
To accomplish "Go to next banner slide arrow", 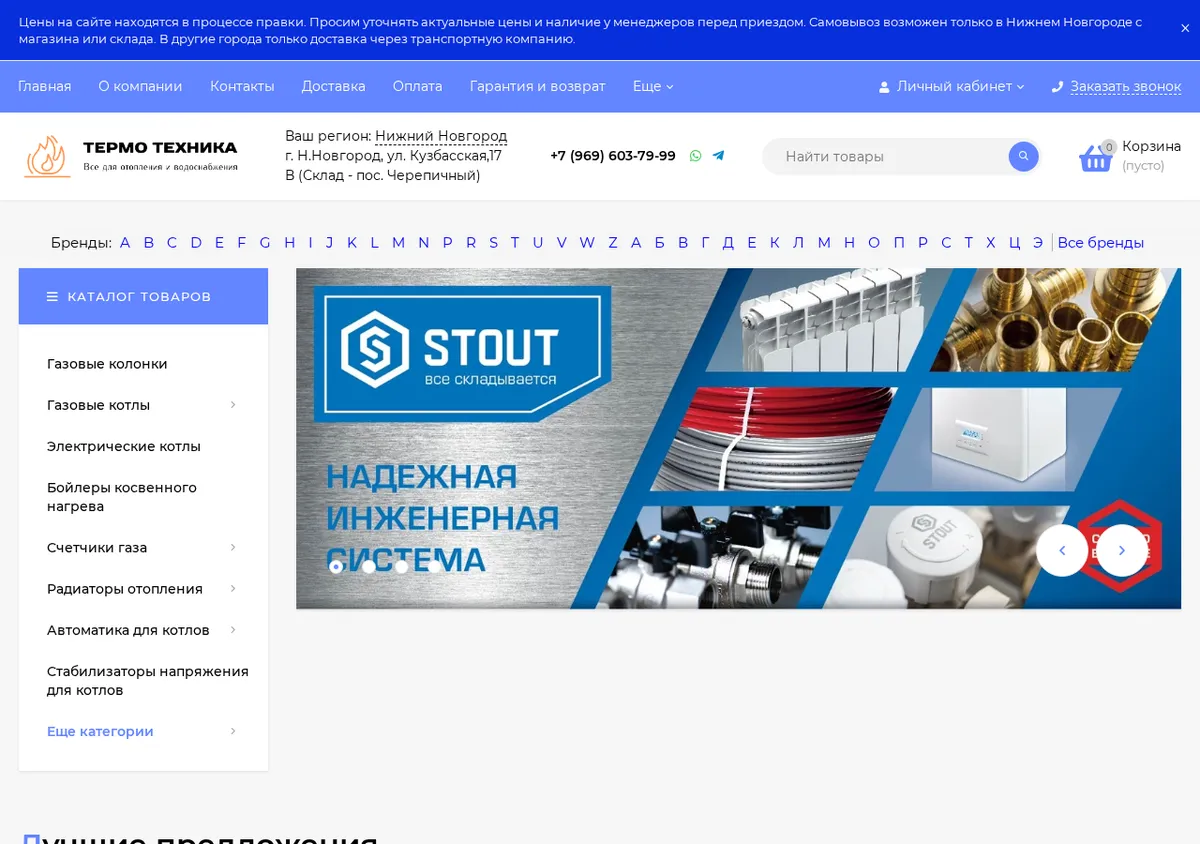I will click(1122, 550).
